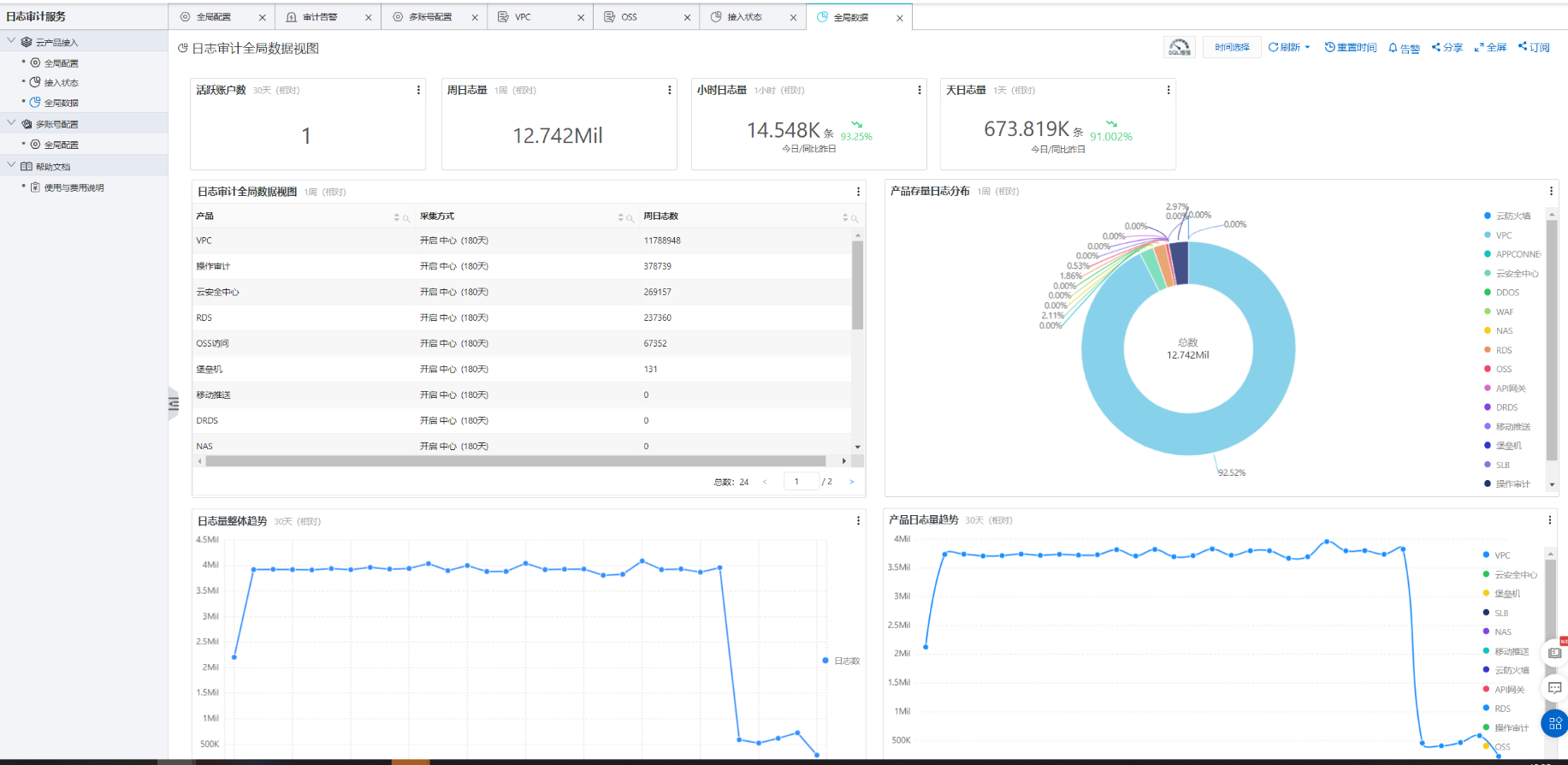1568x765 pixels.
Task: Toggle 堡垒机 in the 产品日志量趋势 legend
Action: pos(1501,593)
